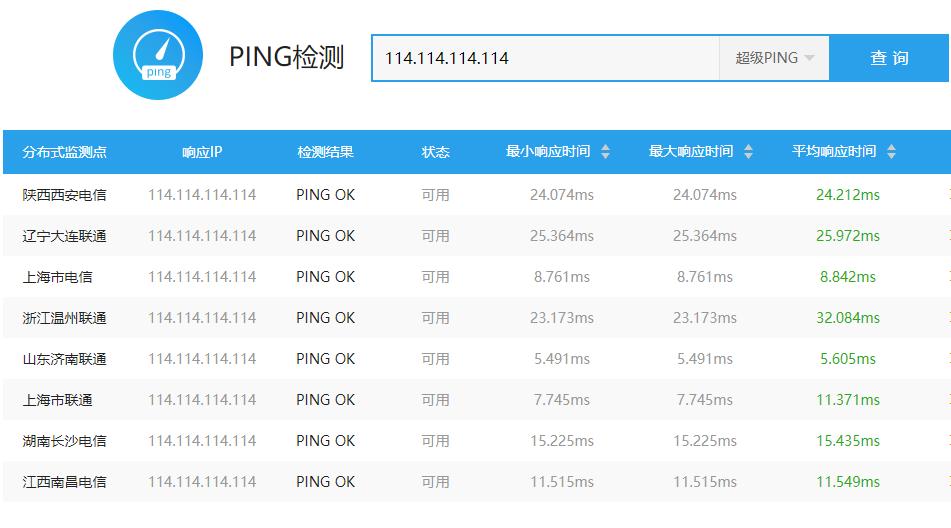Select the 湖南长沙电信 monitoring node

point(65,441)
